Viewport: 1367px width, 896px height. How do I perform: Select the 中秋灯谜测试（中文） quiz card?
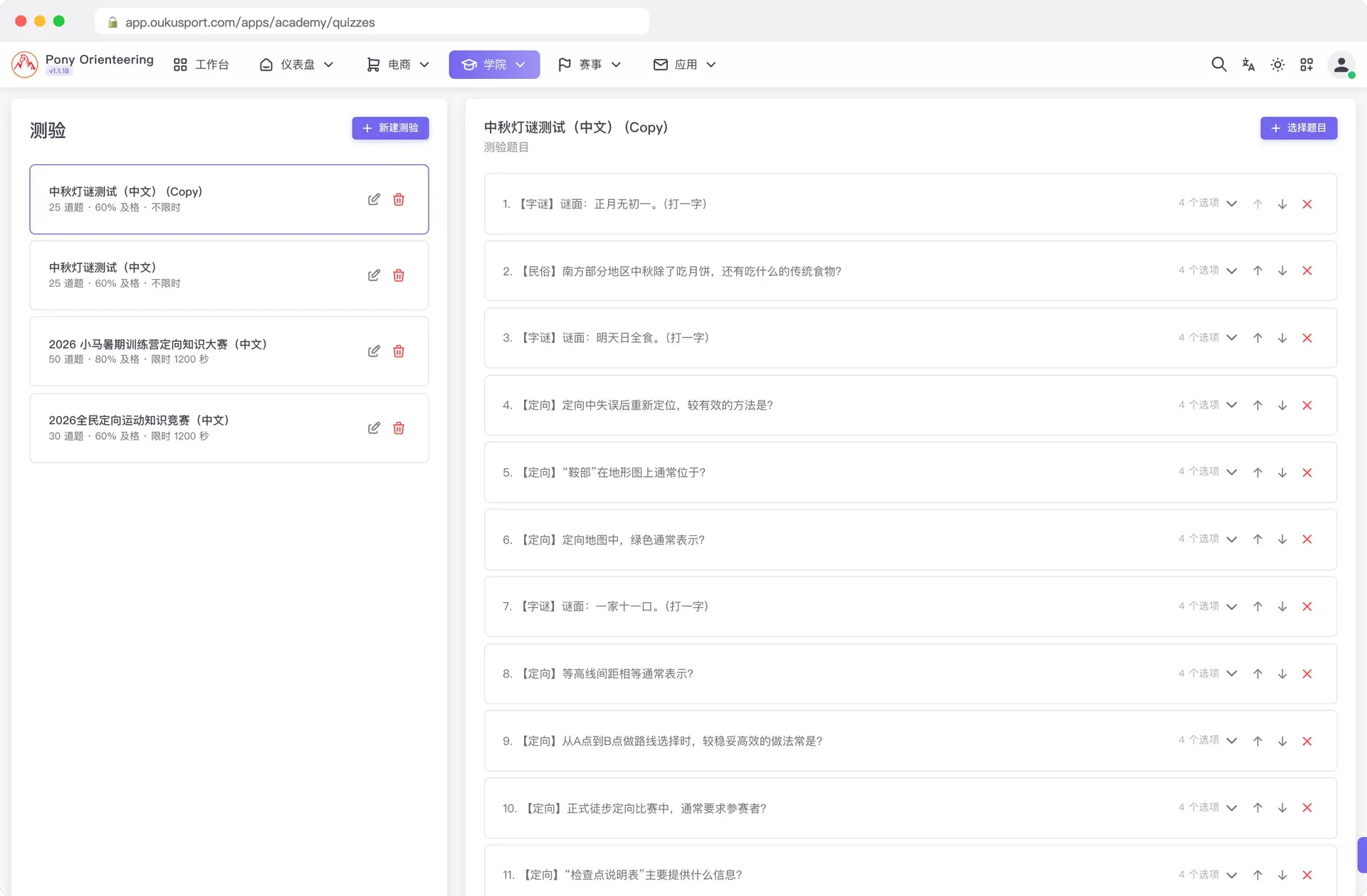tap(229, 275)
